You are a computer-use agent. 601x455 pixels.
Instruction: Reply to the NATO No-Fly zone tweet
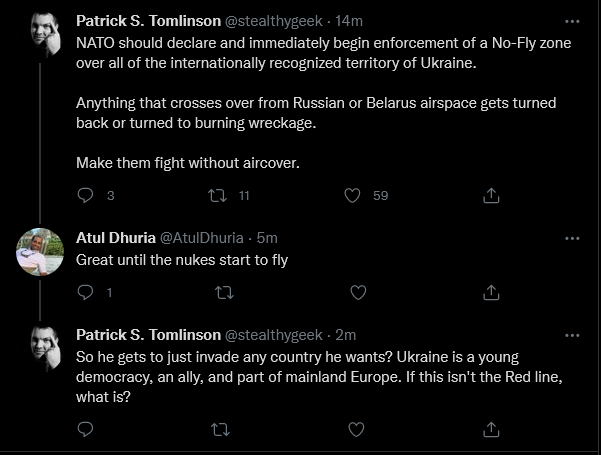click(85, 195)
